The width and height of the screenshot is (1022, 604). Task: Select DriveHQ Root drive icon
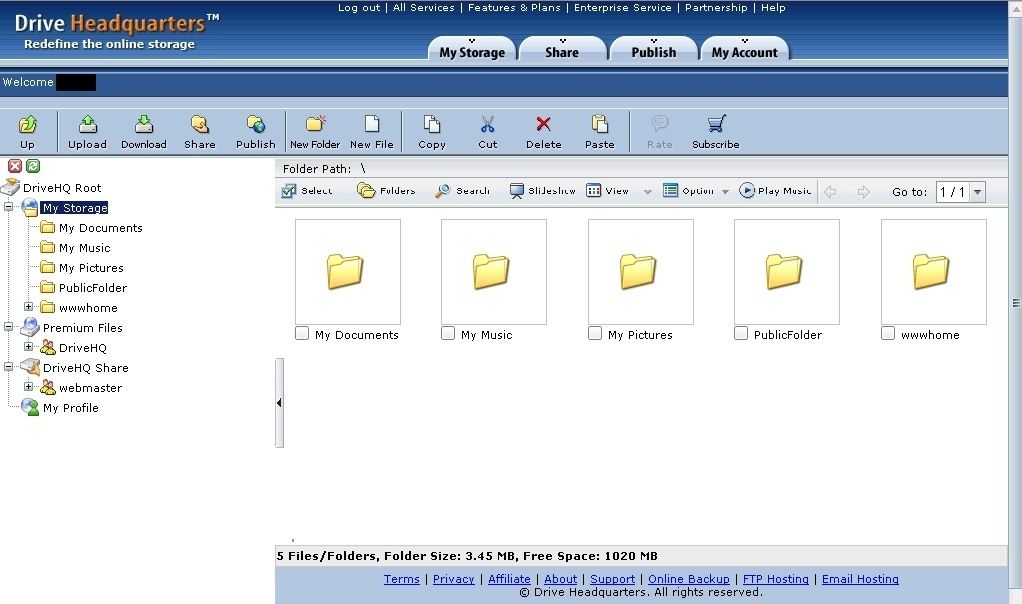tap(10, 188)
